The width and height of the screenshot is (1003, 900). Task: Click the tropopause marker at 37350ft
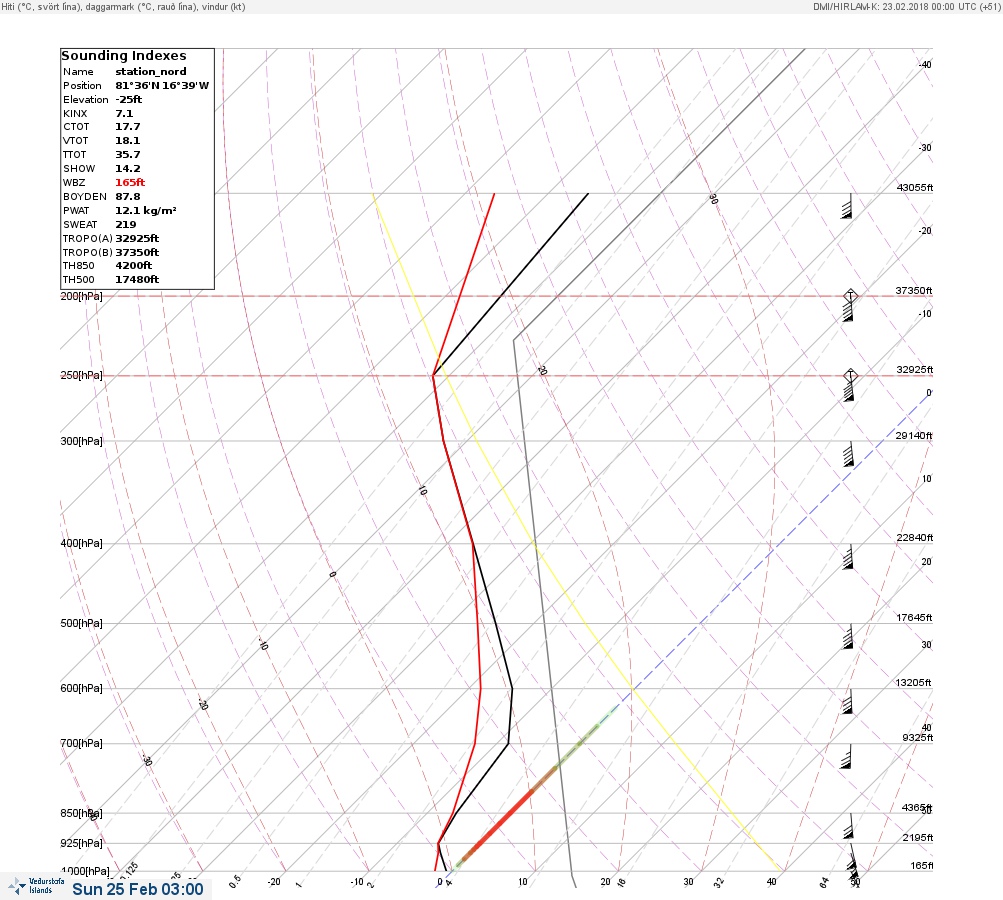point(850,296)
